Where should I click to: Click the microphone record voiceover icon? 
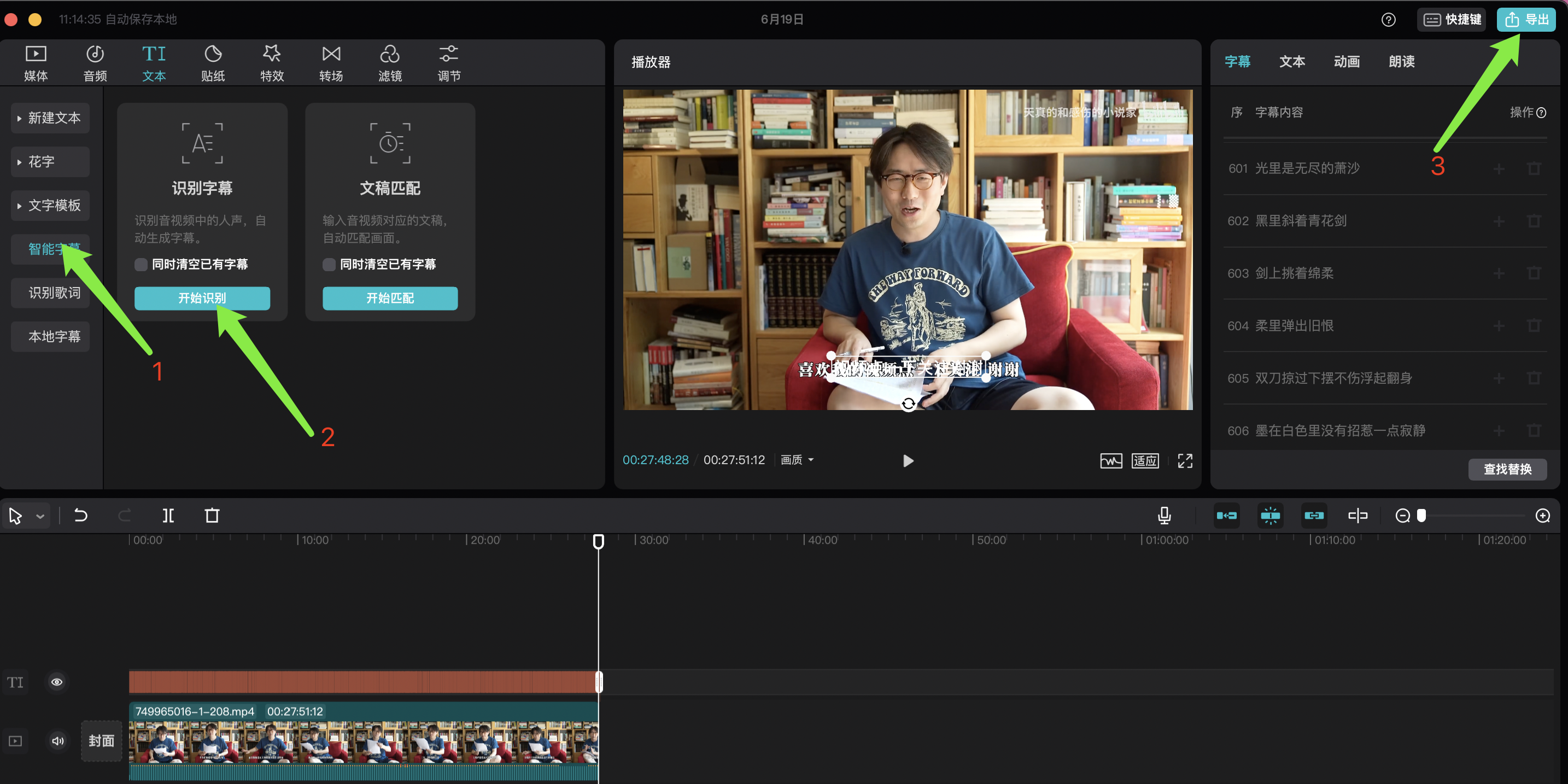[1163, 516]
